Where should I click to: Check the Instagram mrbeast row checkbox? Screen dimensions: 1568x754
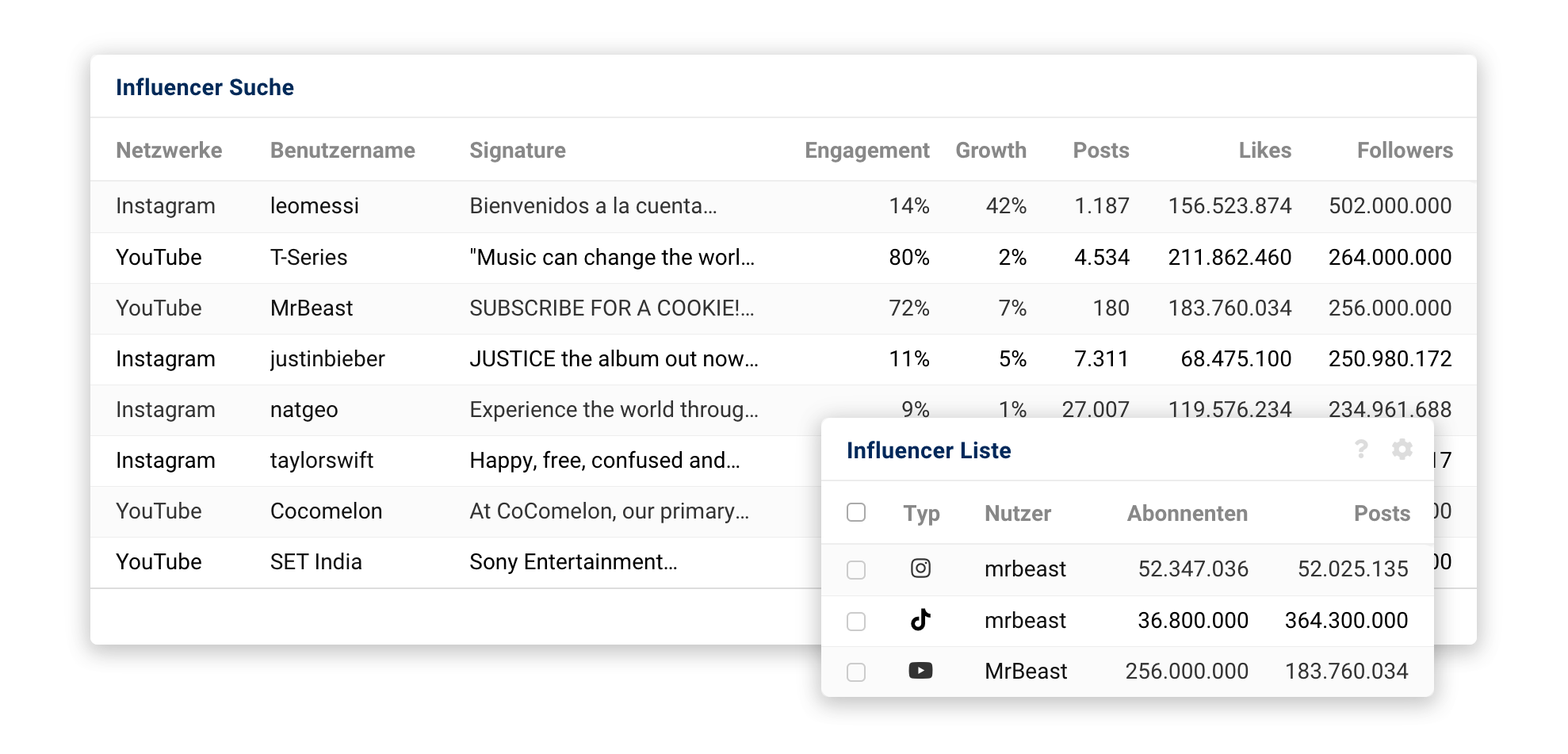tap(856, 569)
